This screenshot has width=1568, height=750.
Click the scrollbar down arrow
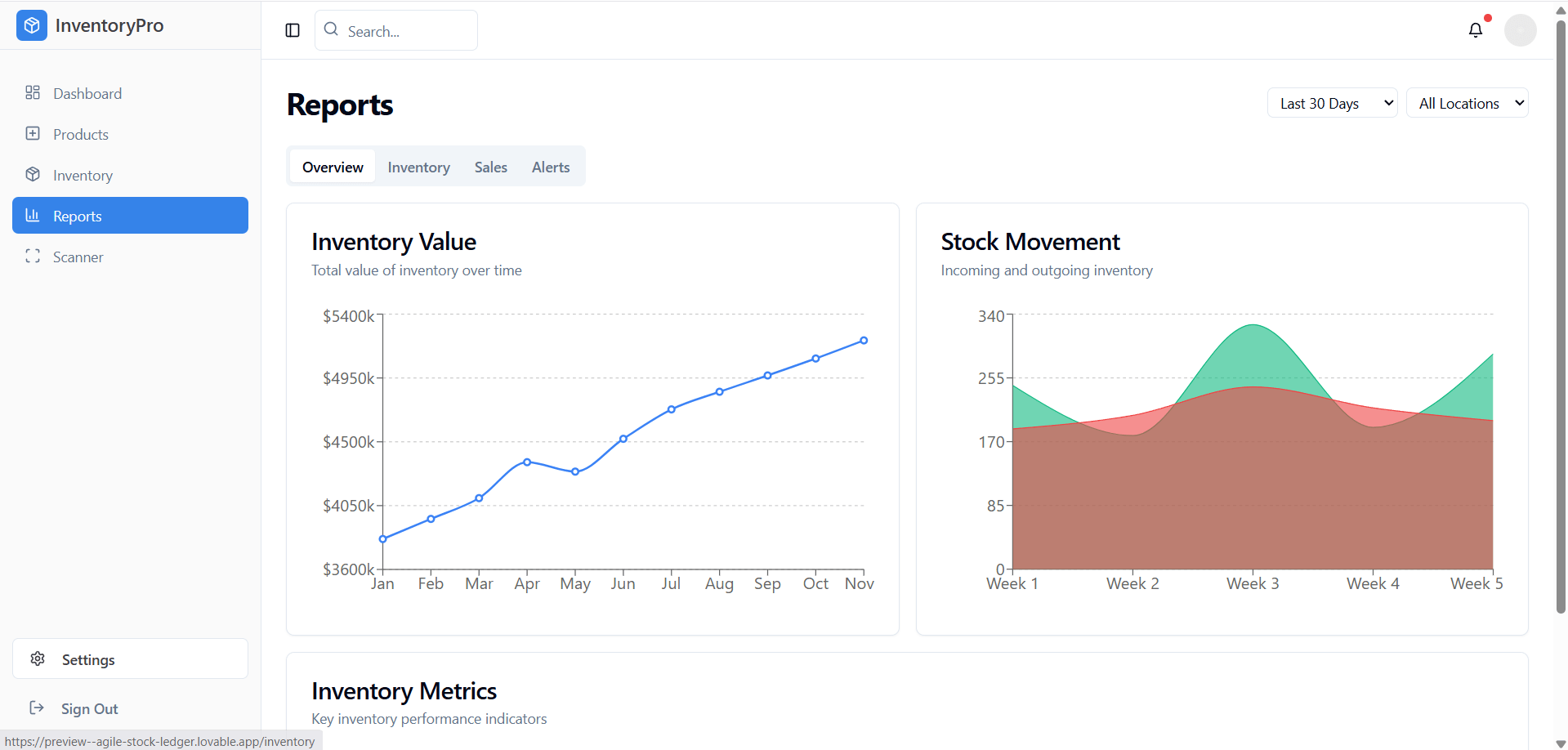pos(1561,743)
